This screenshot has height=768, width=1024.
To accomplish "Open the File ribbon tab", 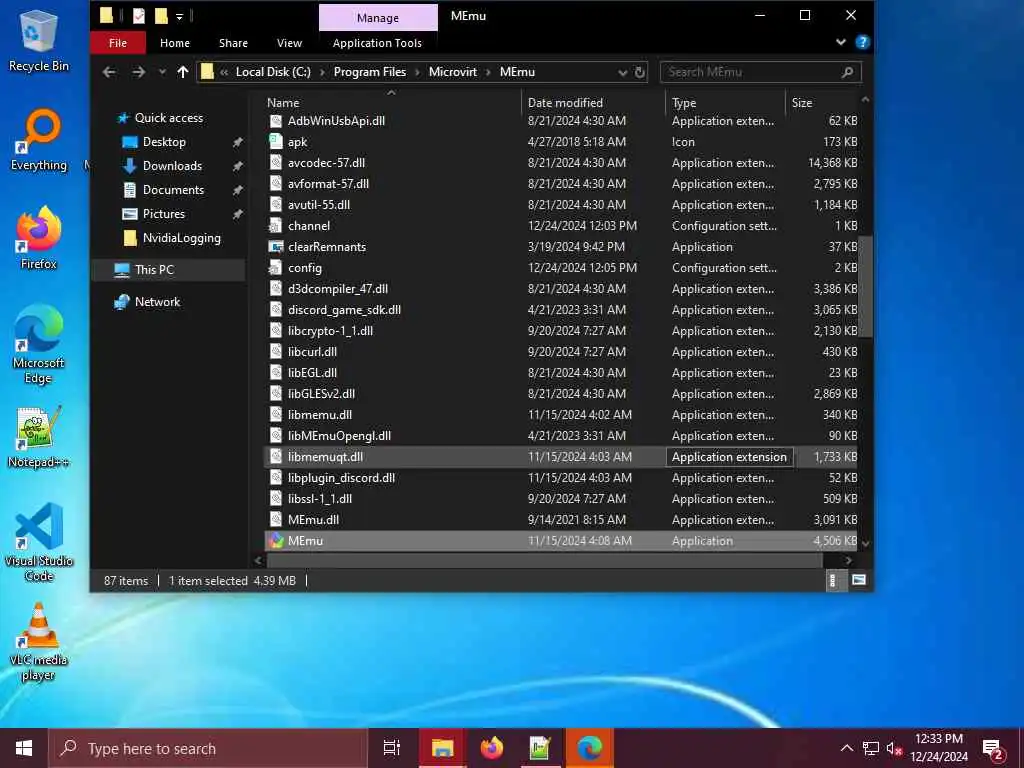I will [118, 43].
